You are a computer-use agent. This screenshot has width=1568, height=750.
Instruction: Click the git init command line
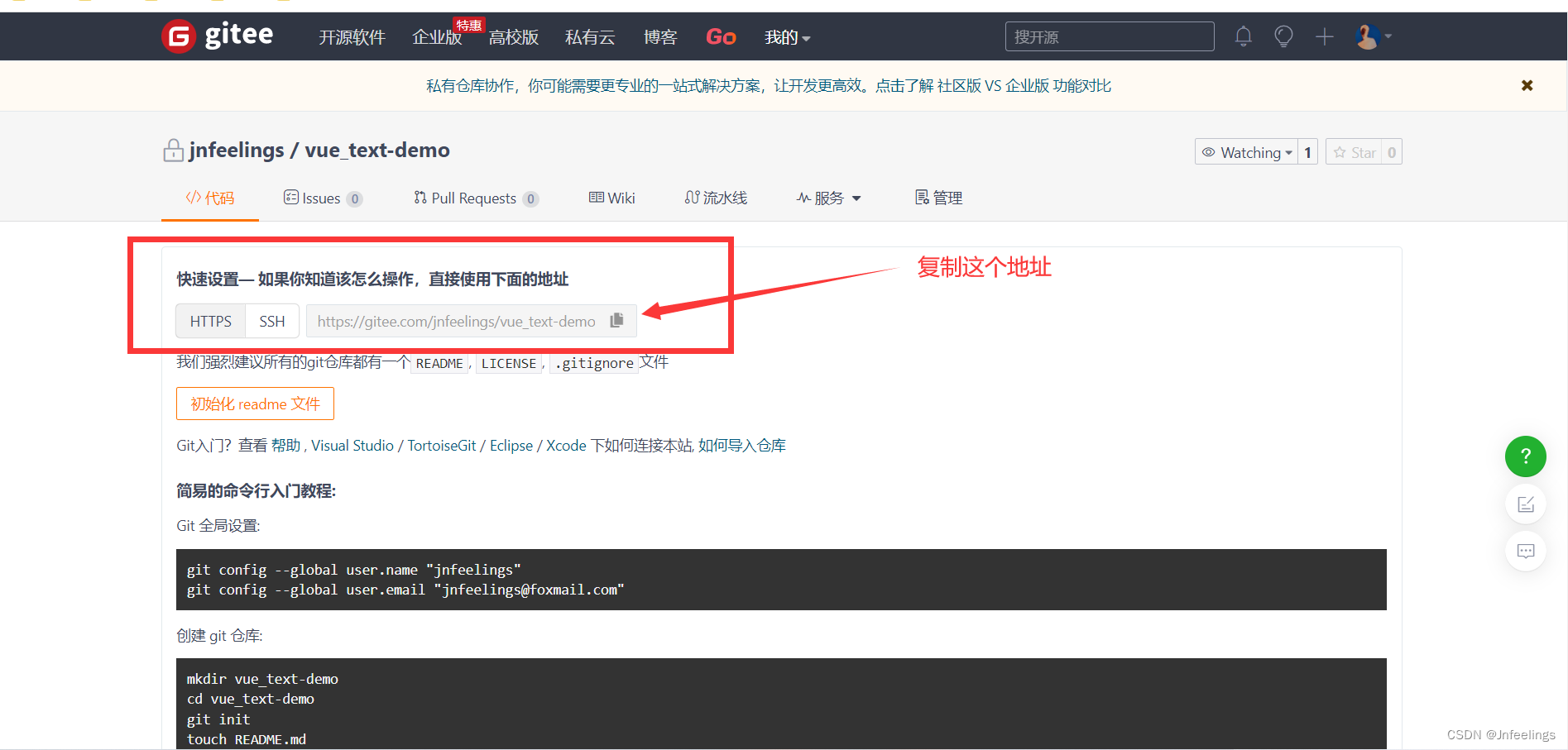click(218, 719)
